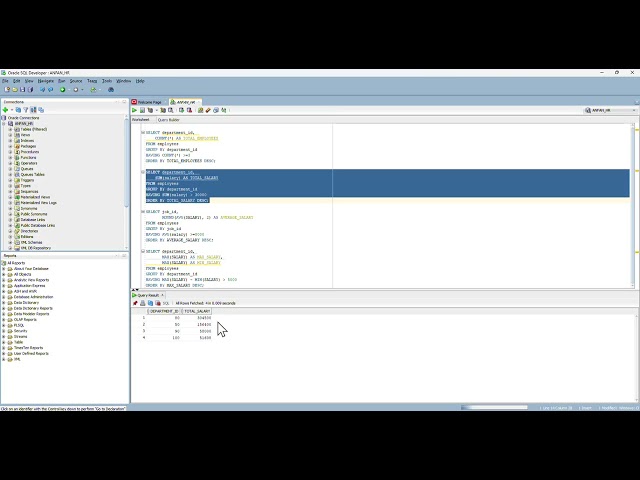Viewport: 640px width, 480px height.
Task: Click the Open folder toolbar icon
Action: tap(15, 89)
